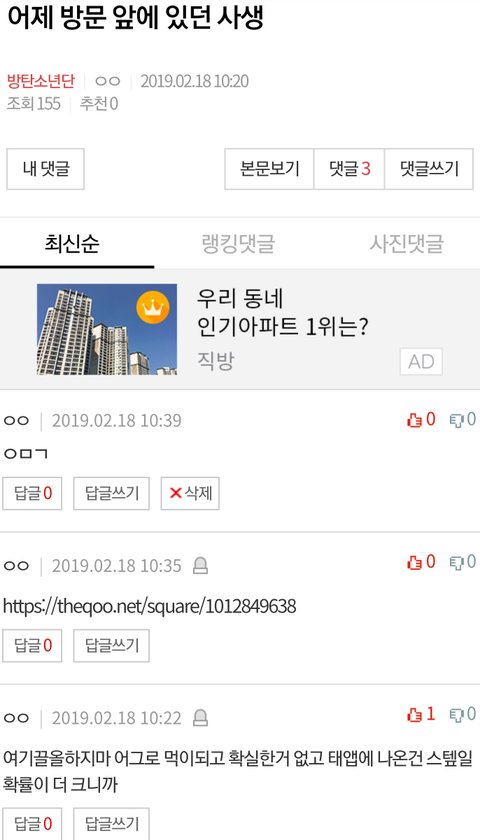
Task: Click 답글쓰기 under the 10:39 comment
Action: [x=111, y=493]
